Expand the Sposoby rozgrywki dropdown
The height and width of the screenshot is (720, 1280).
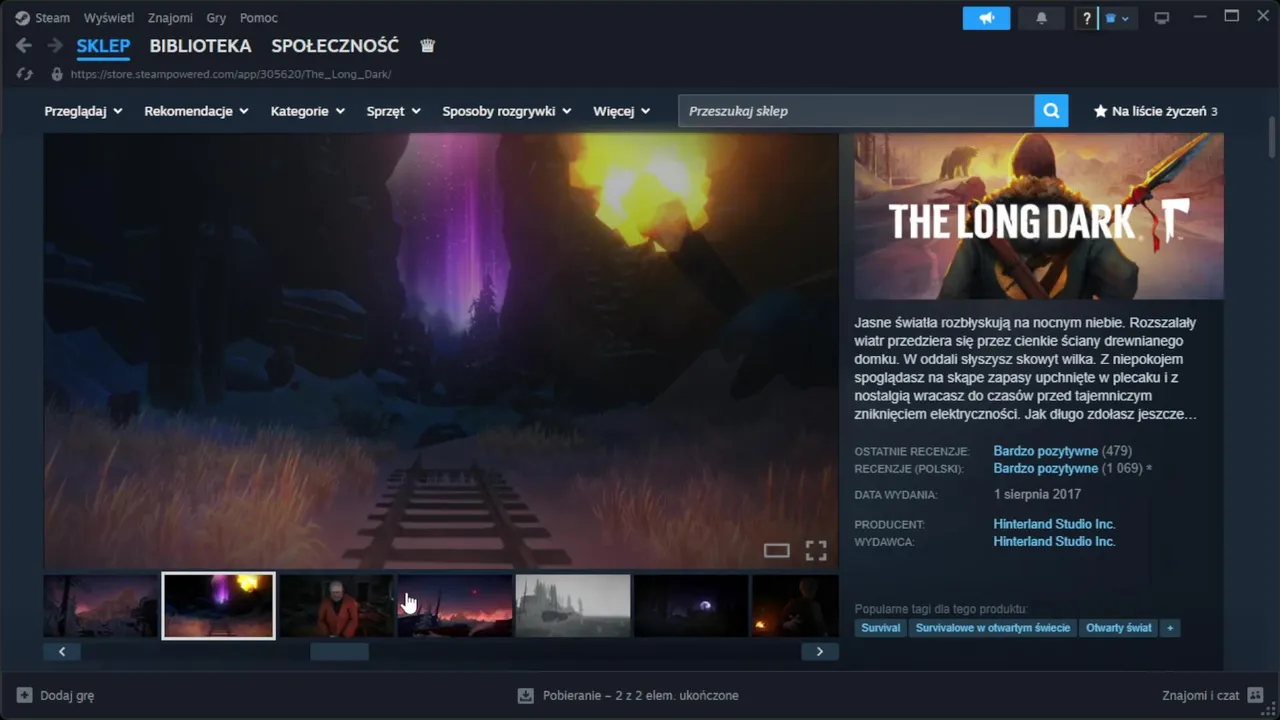(507, 111)
